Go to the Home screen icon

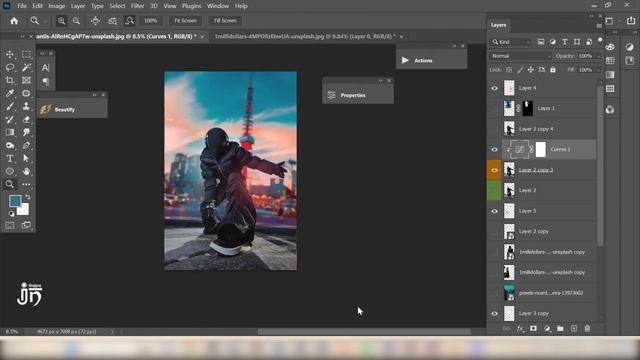click(x=14, y=21)
